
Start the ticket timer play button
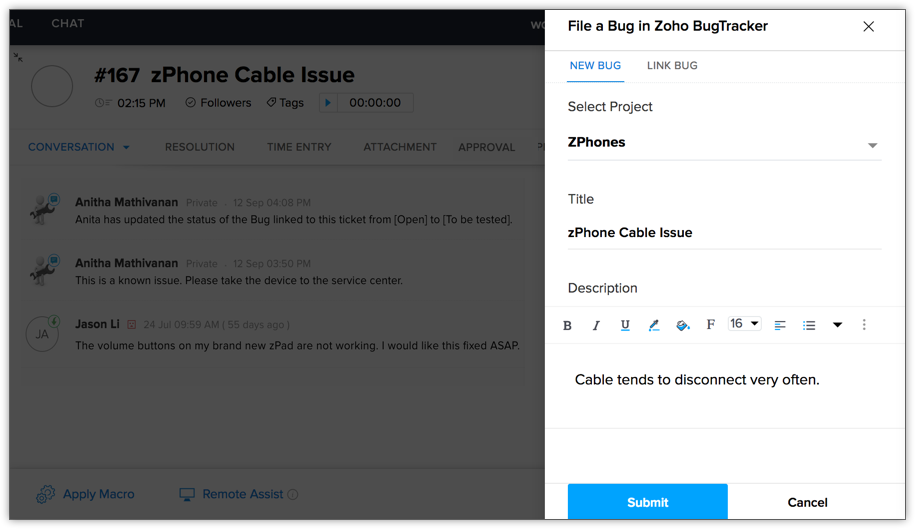(x=328, y=103)
